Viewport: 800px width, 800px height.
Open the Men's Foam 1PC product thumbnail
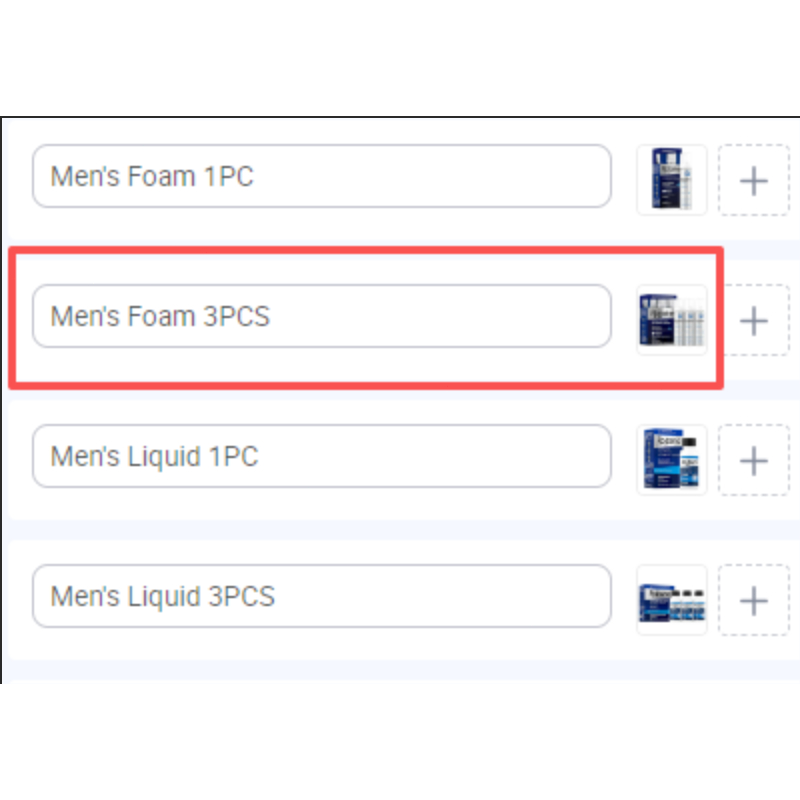point(672,180)
